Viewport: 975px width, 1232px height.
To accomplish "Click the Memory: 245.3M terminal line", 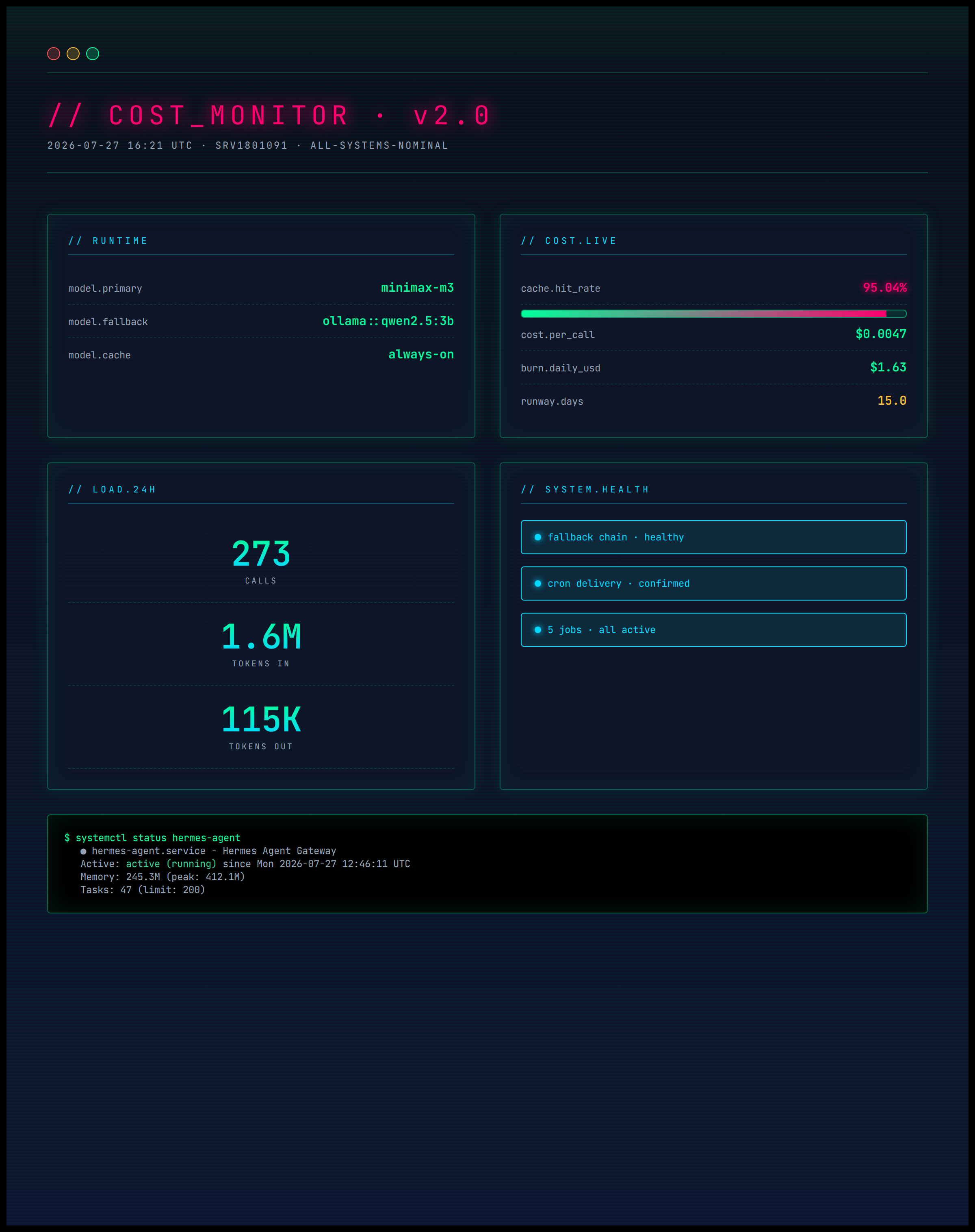I will click(162, 877).
